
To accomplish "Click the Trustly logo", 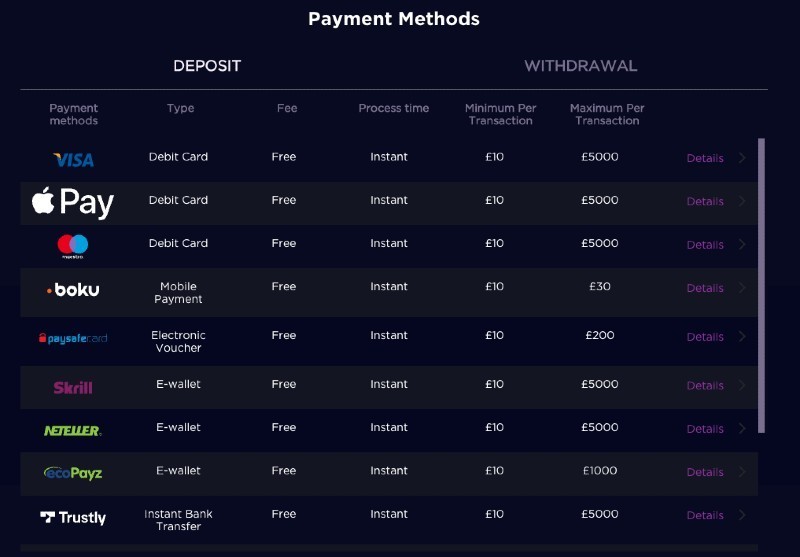I will coord(73,518).
